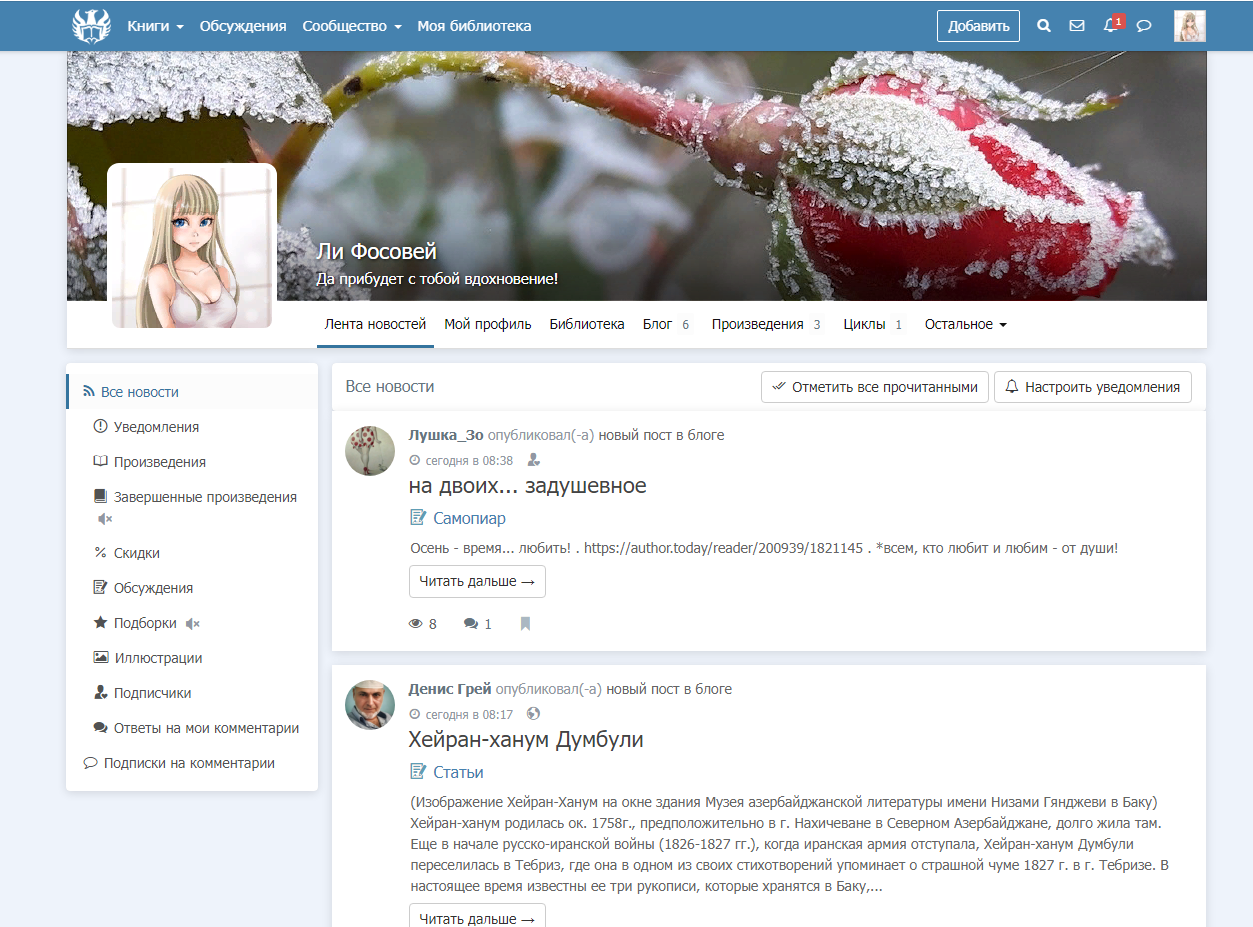Image resolution: width=1253 pixels, height=927 pixels.
Task: Select Скидки in the sidebar
Action: [x=137, y=553]
